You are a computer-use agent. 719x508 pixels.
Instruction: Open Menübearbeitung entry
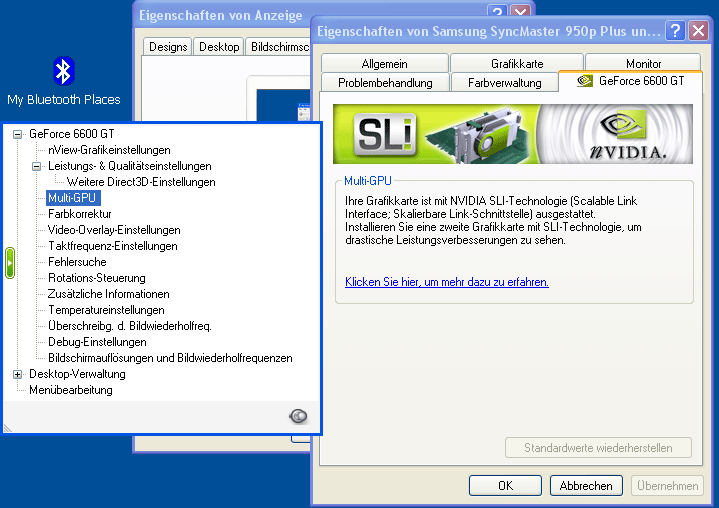point(71,390)
